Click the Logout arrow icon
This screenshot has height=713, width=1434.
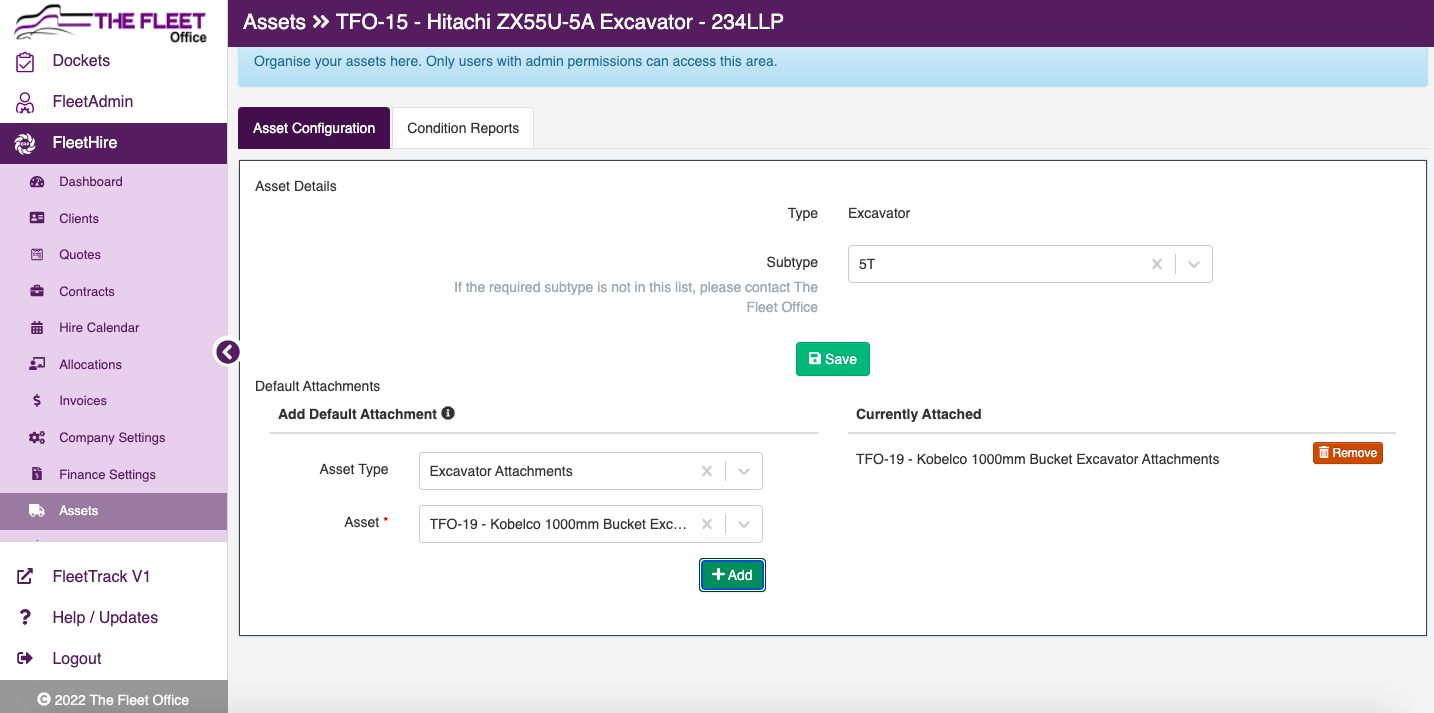click(25, 659)
